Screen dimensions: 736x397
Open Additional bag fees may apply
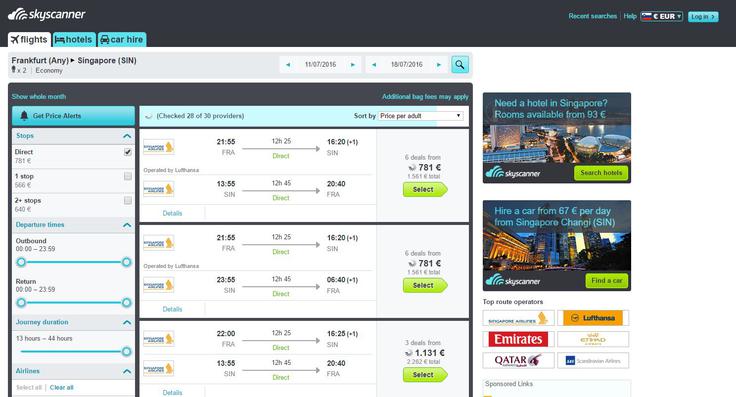425,97
